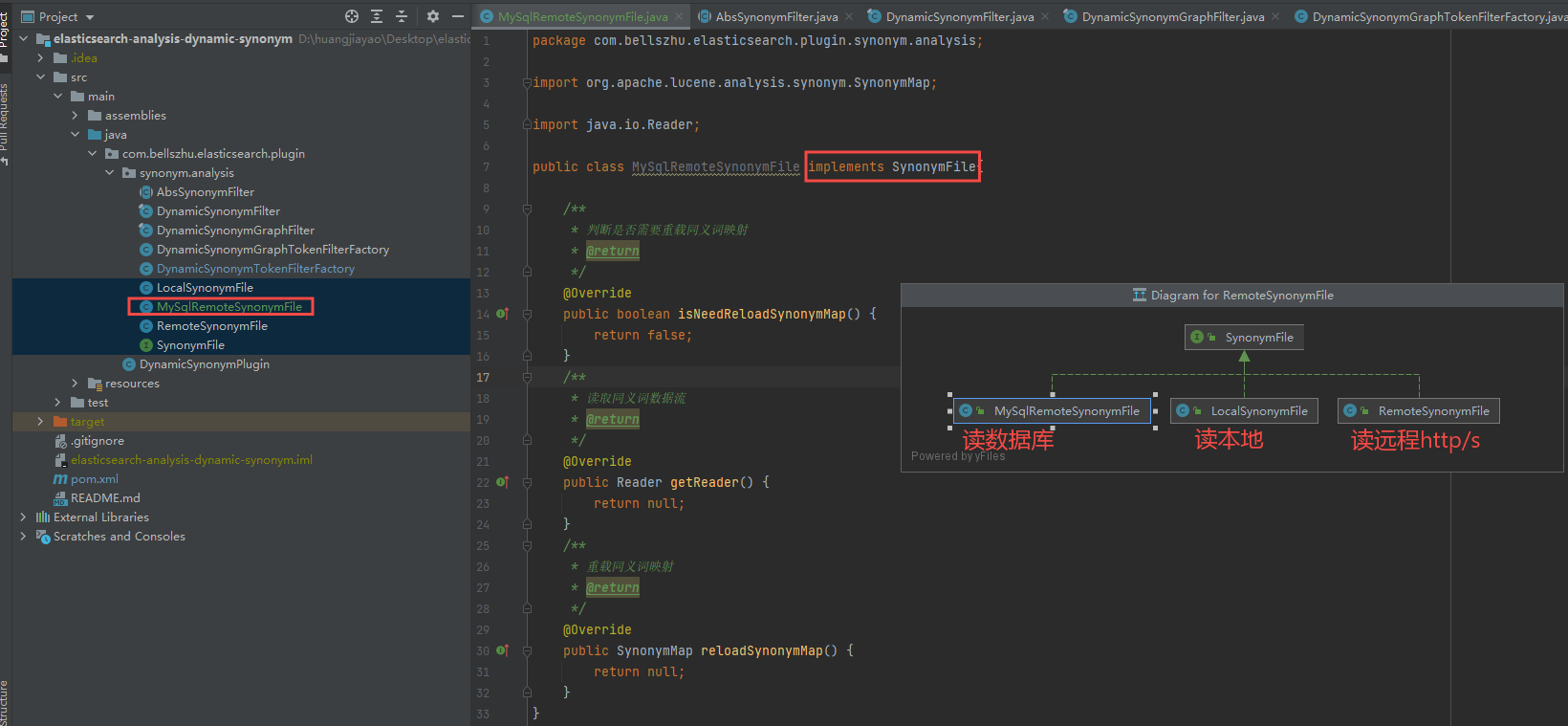Expand the .idea folder

(x=40, y=57)
